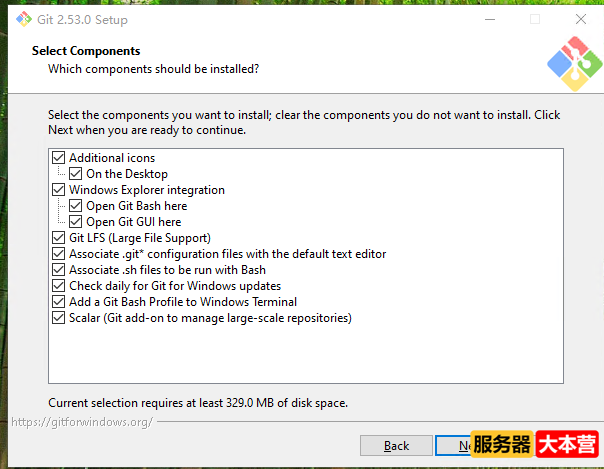Toggle Add Git Bash Profile to Windows Terminal
The image size is (604, 469).
(x=58, y=302)
